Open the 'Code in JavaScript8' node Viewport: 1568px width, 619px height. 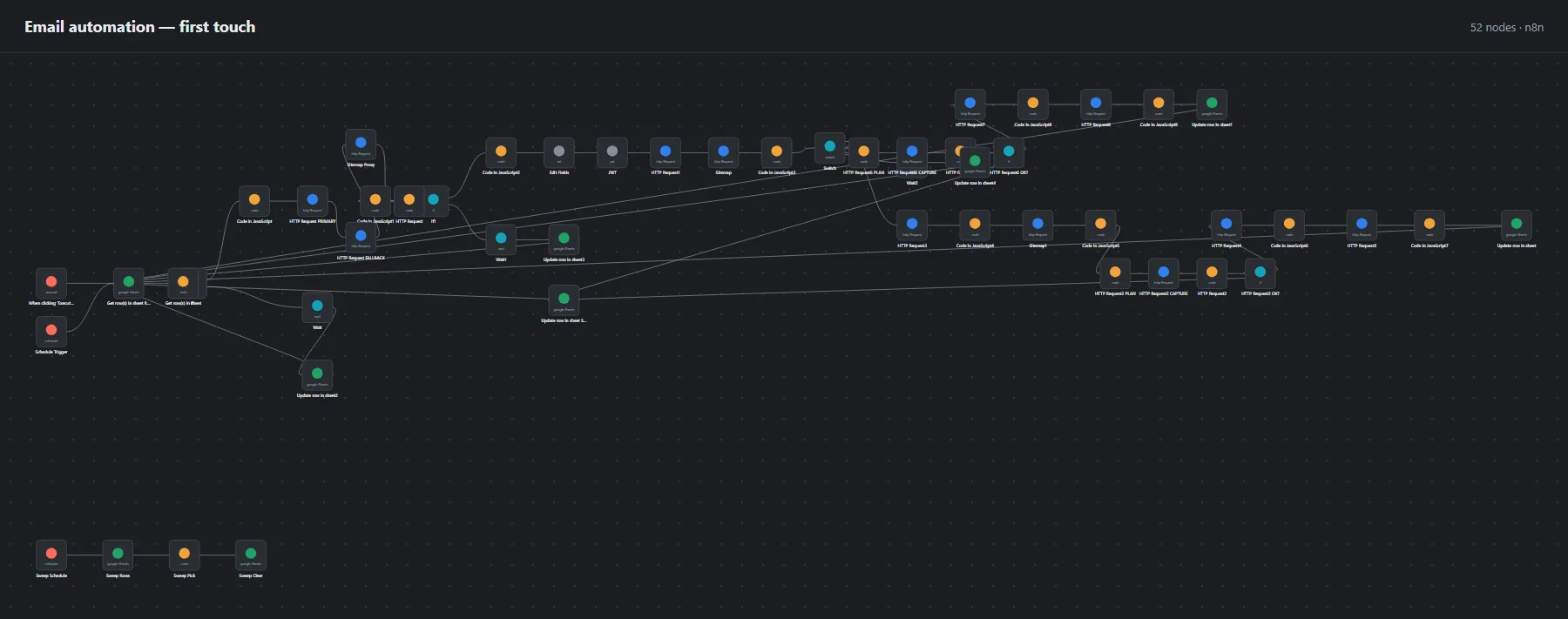(x=1033, y=105)
